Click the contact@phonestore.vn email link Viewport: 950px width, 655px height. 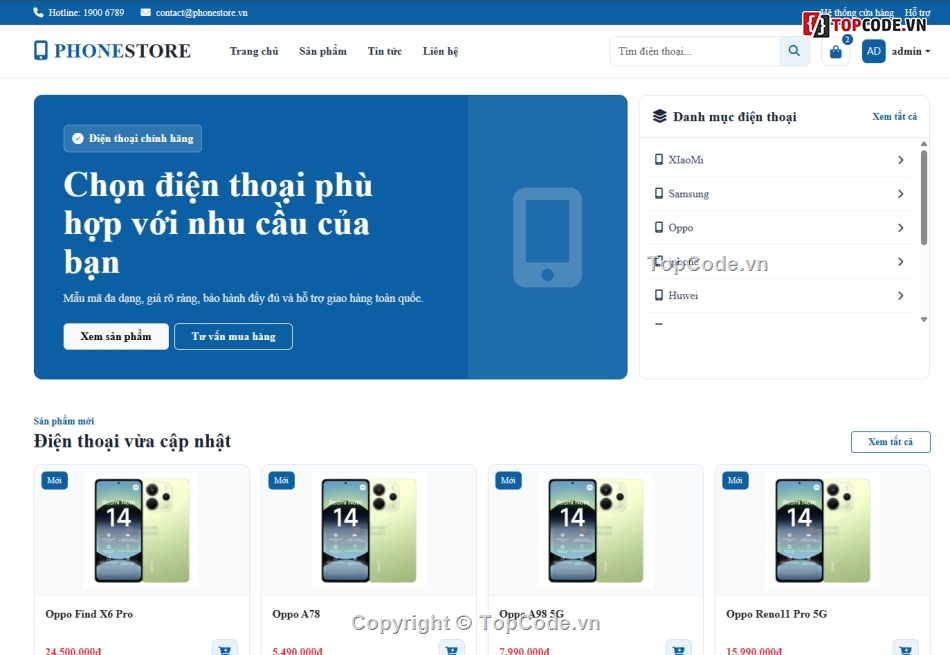coord(202,12)
